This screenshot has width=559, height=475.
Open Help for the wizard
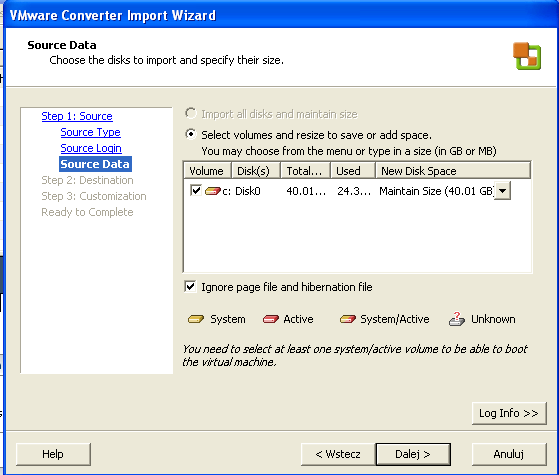[53, 454]
